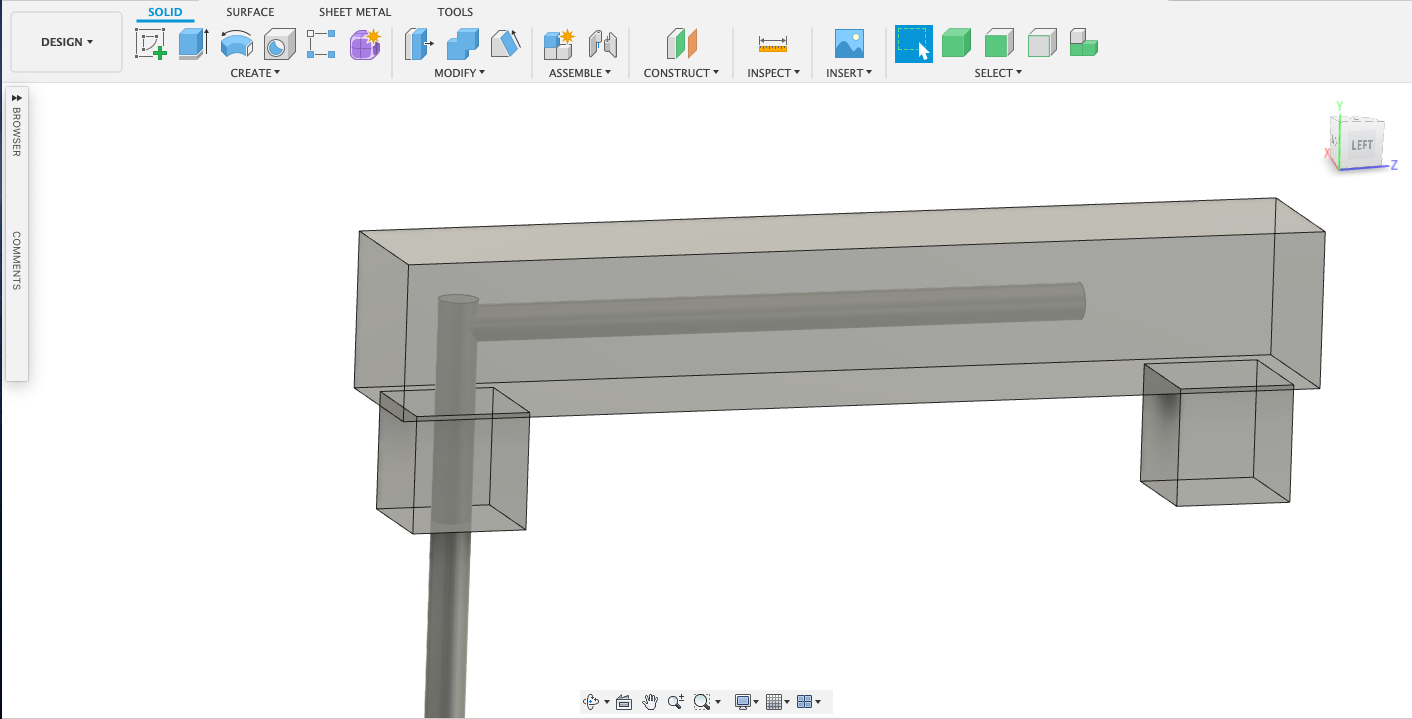This screenshot has height=719, width=1412.
Task: Open the CREATE dropdown menu
Action: point(255,73)
